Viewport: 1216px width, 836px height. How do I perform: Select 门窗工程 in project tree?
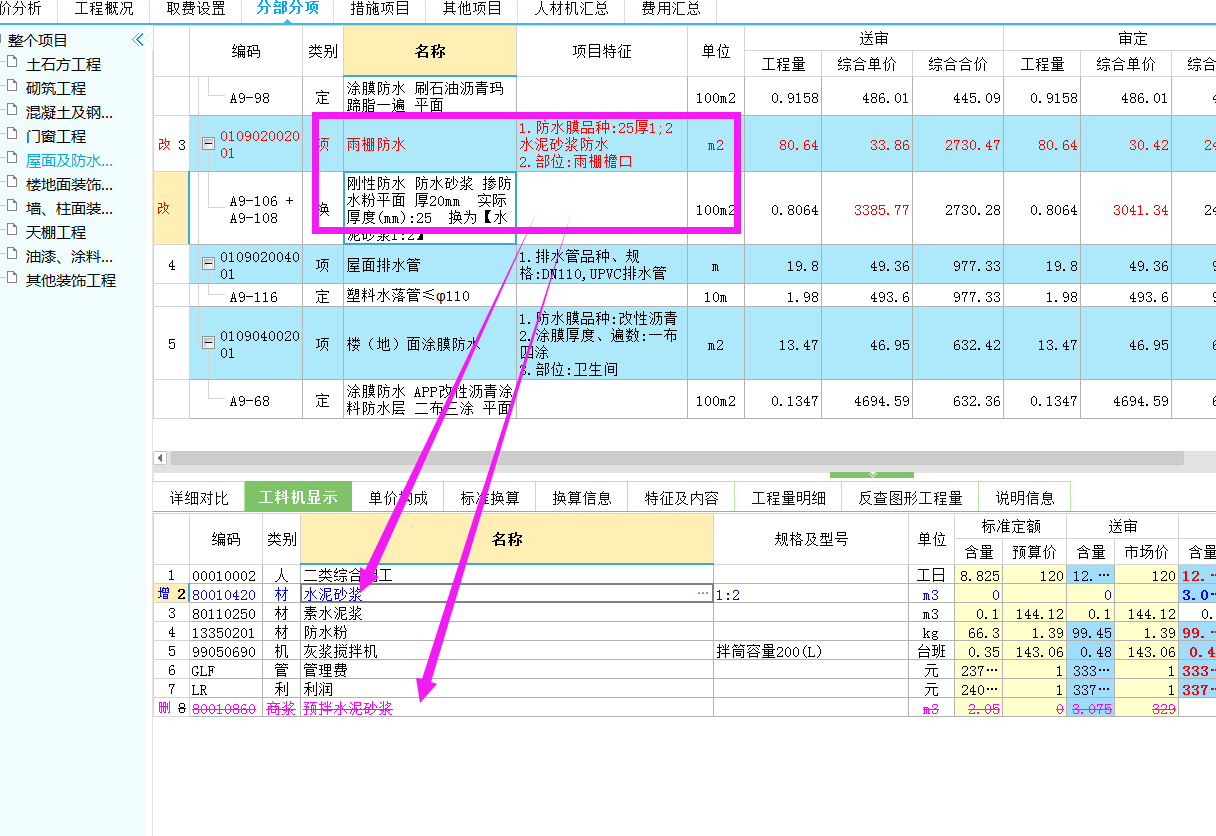pyautogui.click(x=56, y=136)
